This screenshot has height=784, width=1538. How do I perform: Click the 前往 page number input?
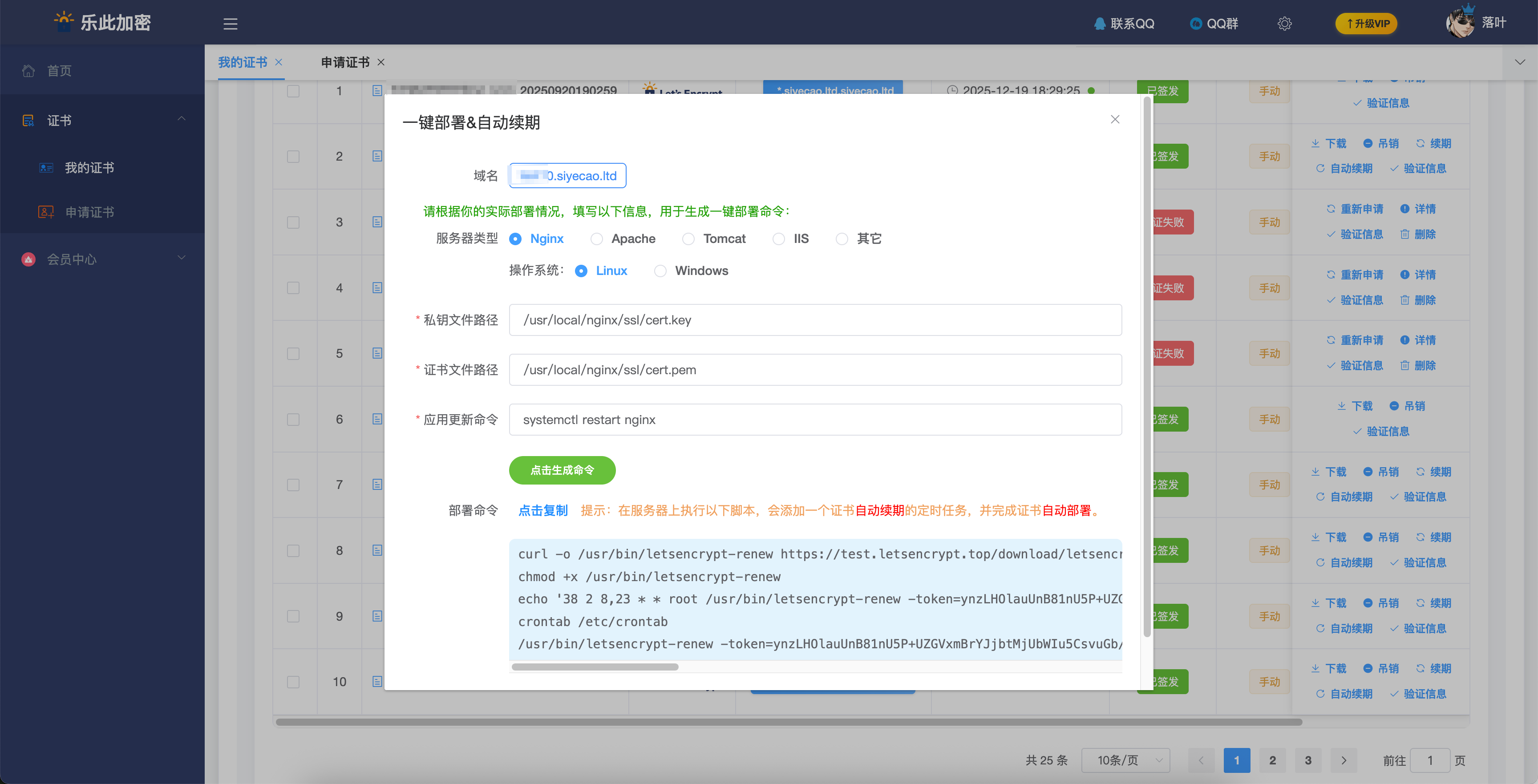pos(1429,760)
